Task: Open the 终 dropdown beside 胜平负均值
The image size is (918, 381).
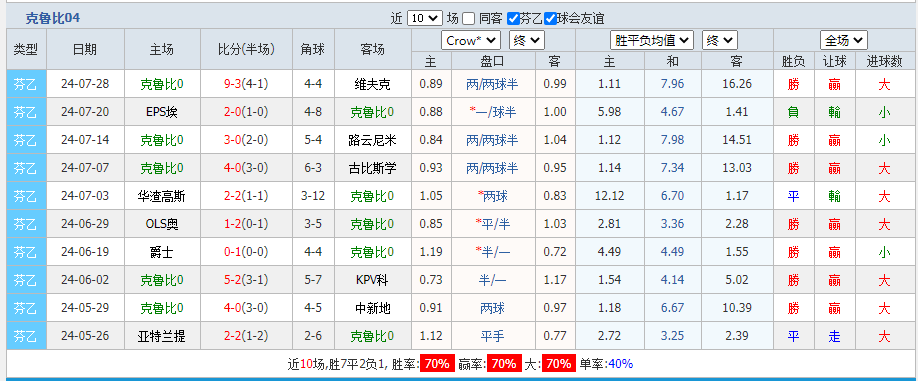Action: point(720,40)
